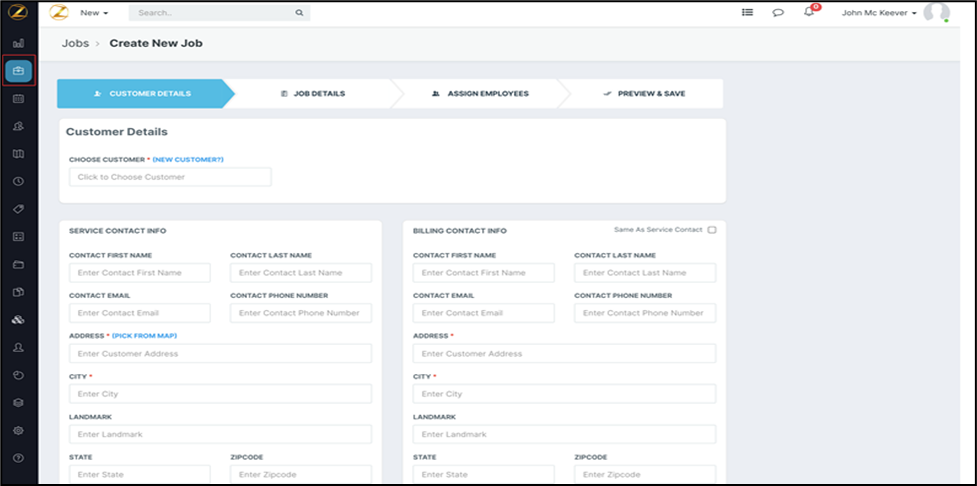Go to the Assign Employees step
Image resolution: width=977 pixels, height=486 pixels.
click(x=479, y=93)
